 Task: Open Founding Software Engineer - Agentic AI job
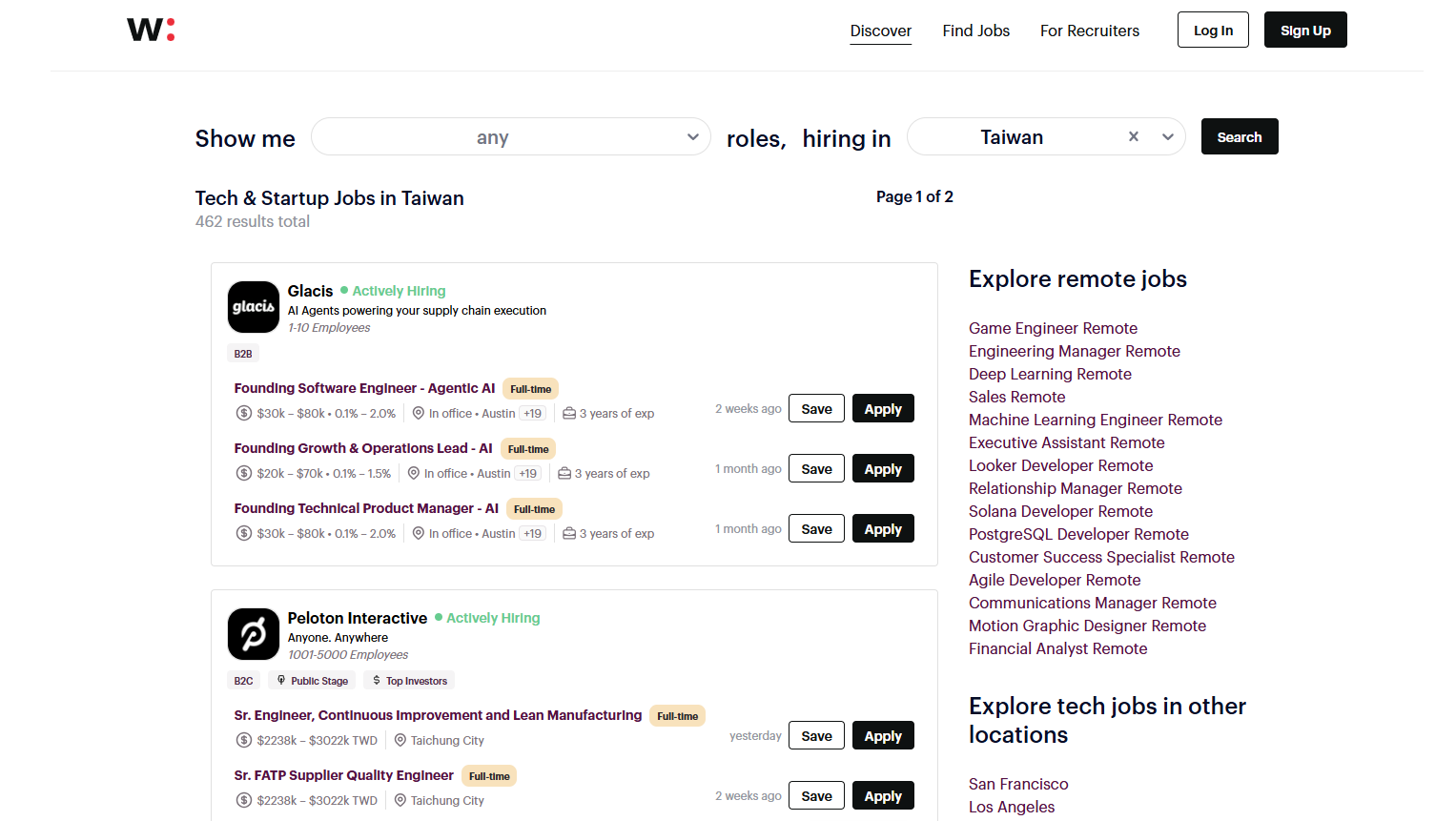tap(365, 388)
